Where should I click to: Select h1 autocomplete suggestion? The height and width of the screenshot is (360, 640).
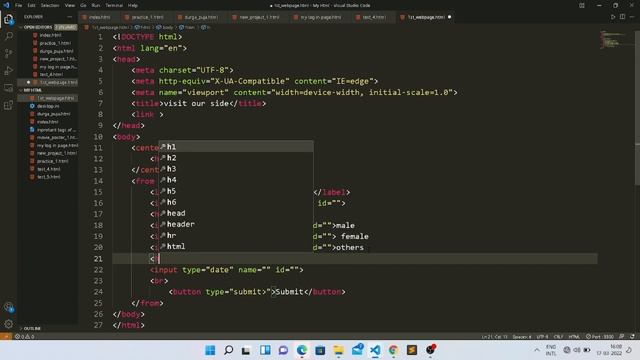(x=236, y=147)
